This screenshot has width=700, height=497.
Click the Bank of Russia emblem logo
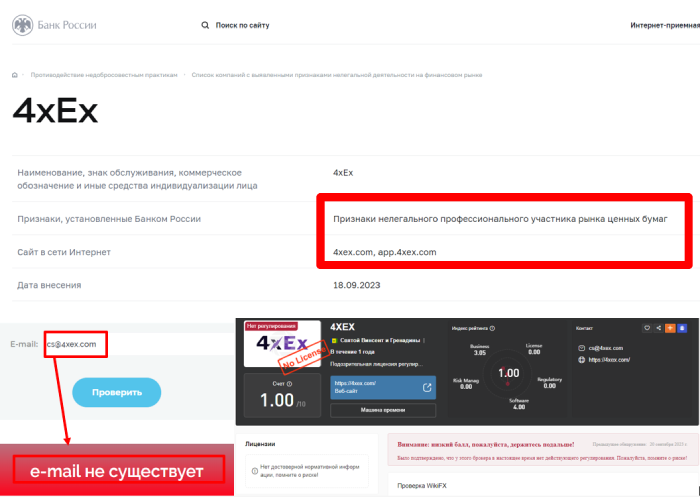22,25
